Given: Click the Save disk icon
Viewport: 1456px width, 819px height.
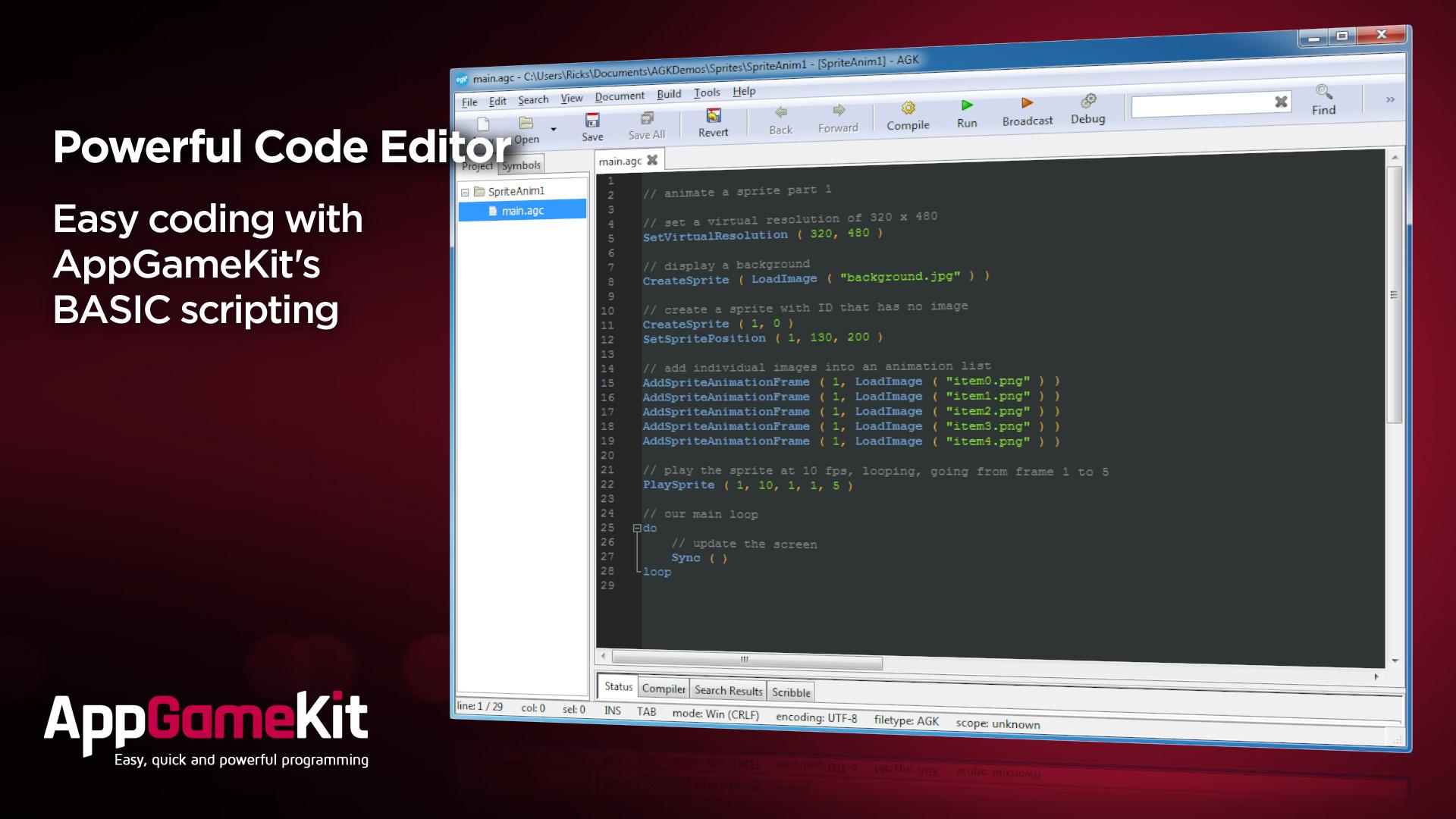Looking at the screenshot, I should 592,121.
